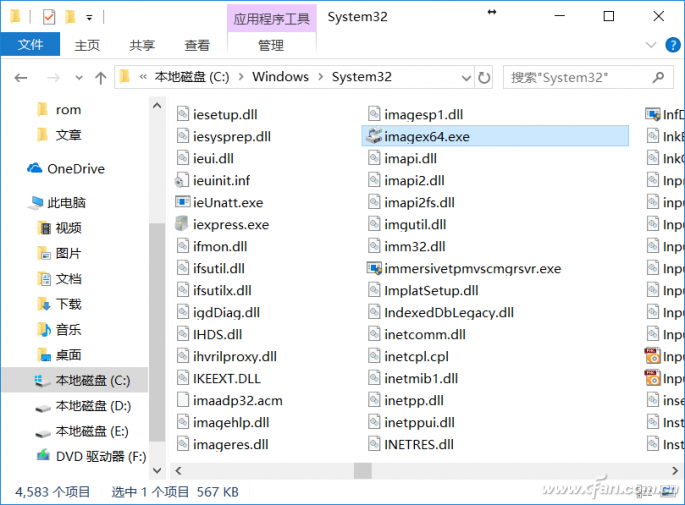
Task: Open the recent locations dropdown
Action: [79, 78]
